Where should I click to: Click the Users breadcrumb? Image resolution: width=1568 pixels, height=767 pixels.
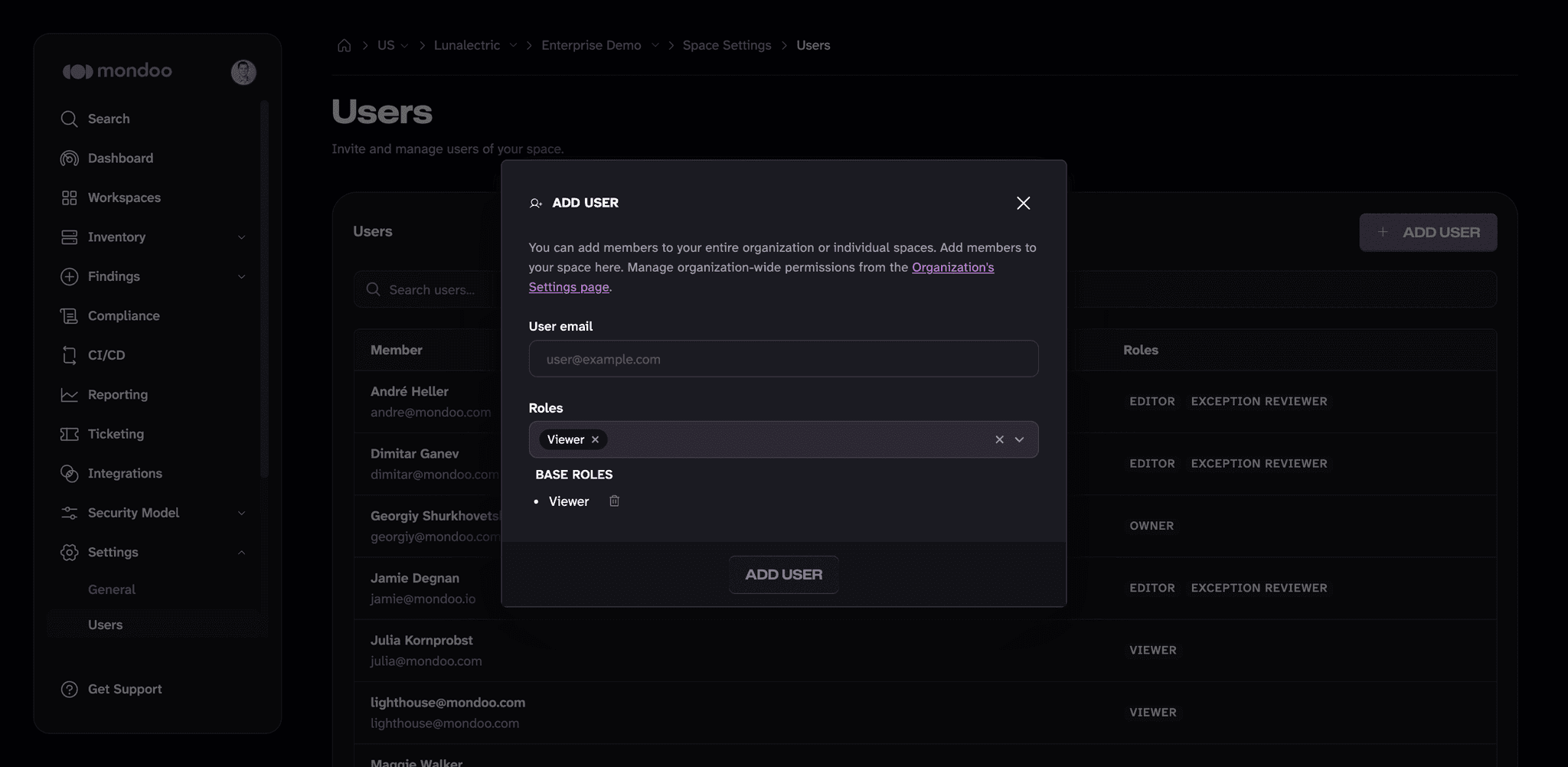[813, 45]
